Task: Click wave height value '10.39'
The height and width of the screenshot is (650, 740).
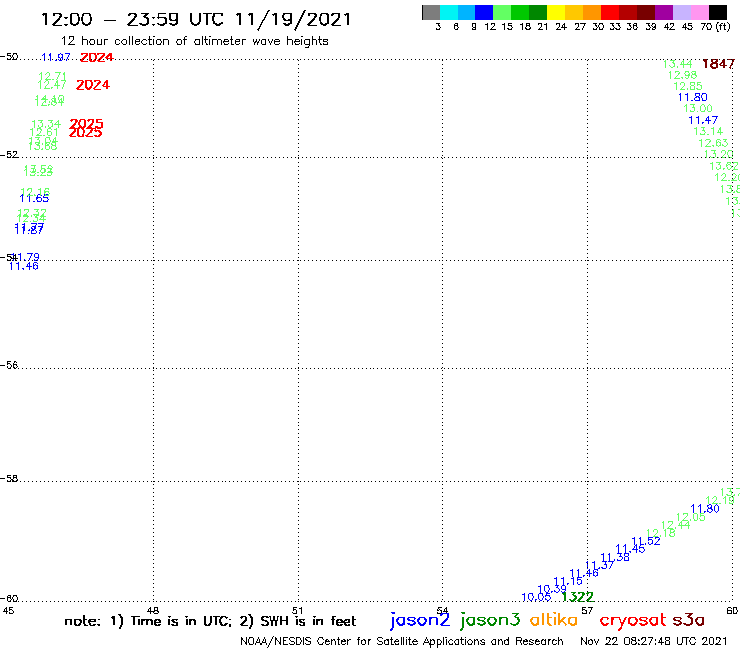Action: click(552, 589)
